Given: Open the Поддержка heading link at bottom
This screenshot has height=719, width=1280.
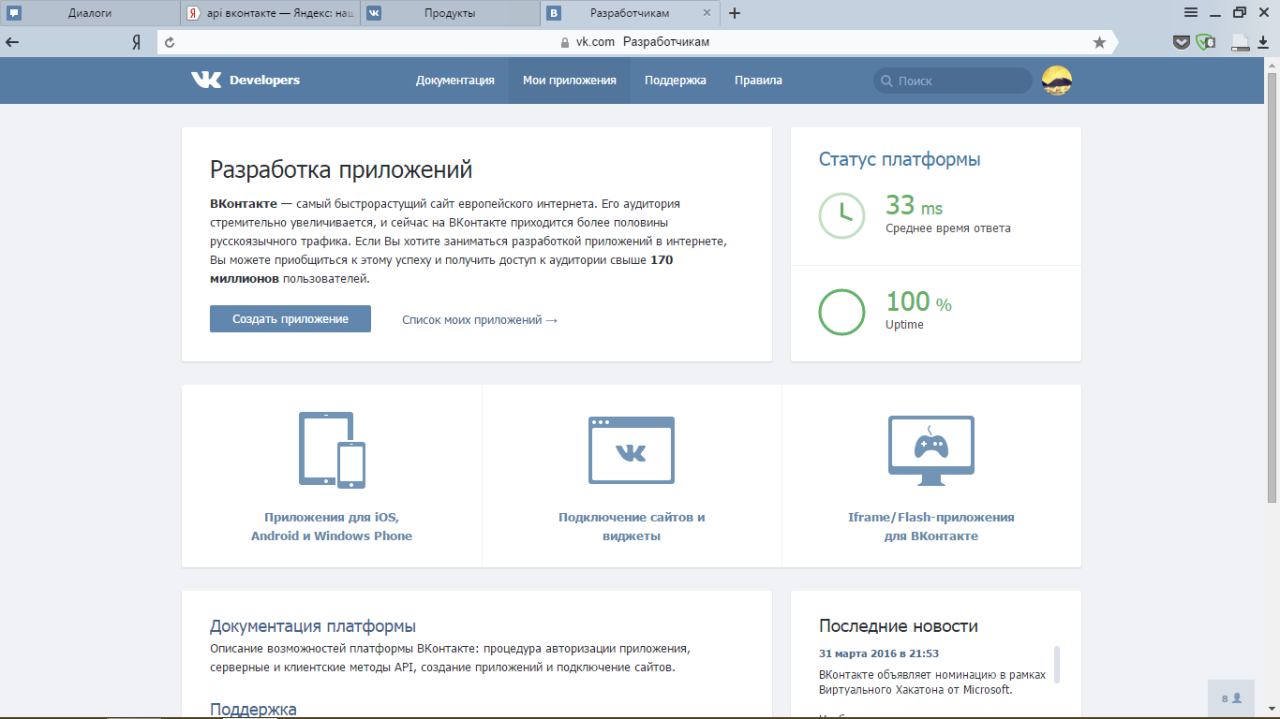Looking at the screenshot, I should [253, 708].
